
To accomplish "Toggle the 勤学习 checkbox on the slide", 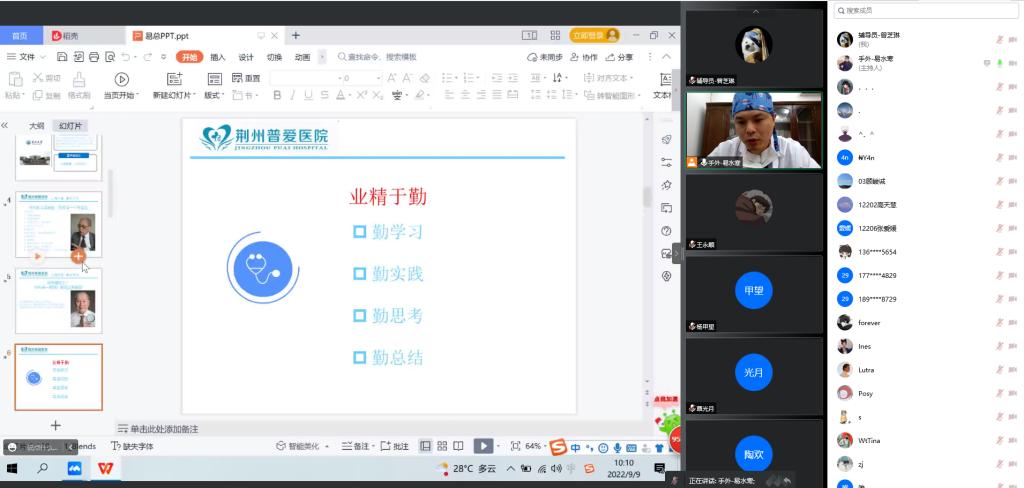I will [x=359, y=232].
